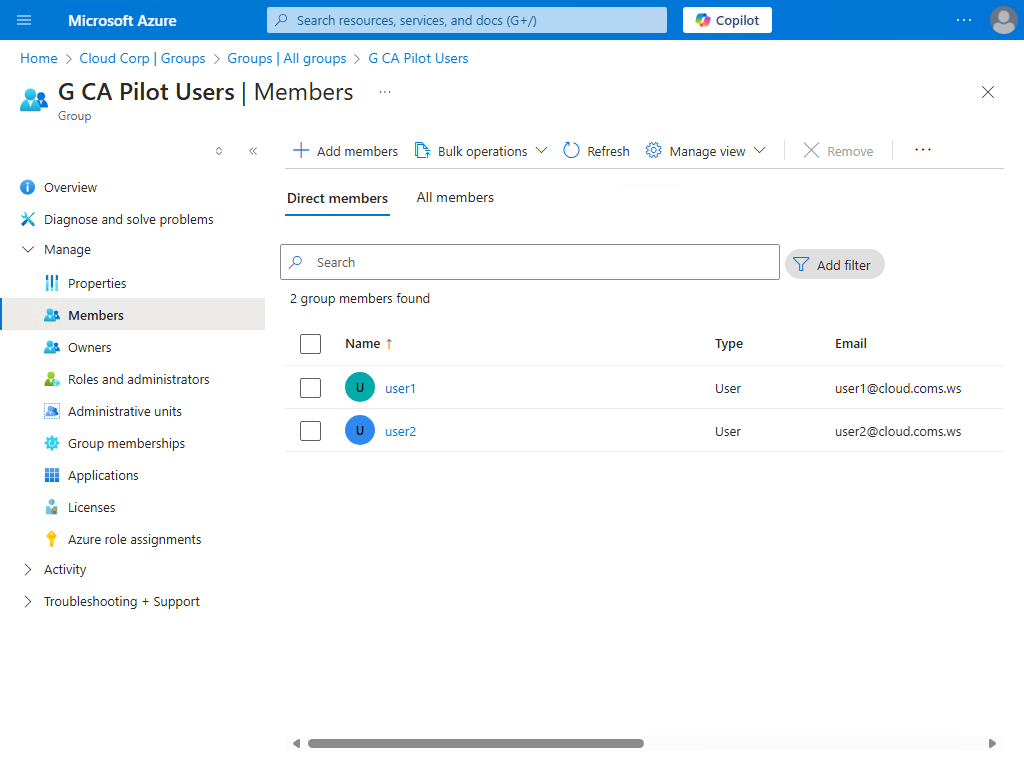Switch to the All members tab
Screen dimensions: 1024x768
click(x=455, y=198)
